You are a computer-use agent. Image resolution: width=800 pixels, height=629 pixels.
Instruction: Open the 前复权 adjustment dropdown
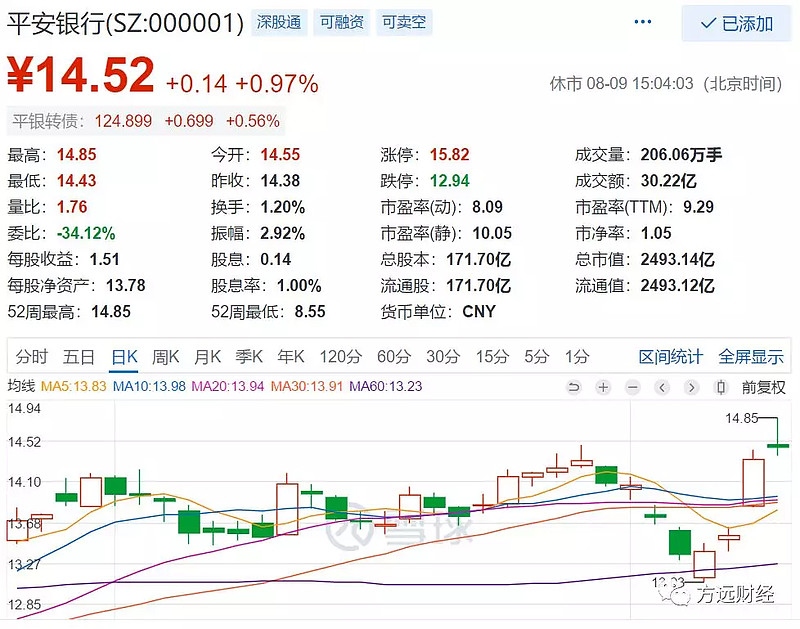pyautogui.click(x=763, y=387)
